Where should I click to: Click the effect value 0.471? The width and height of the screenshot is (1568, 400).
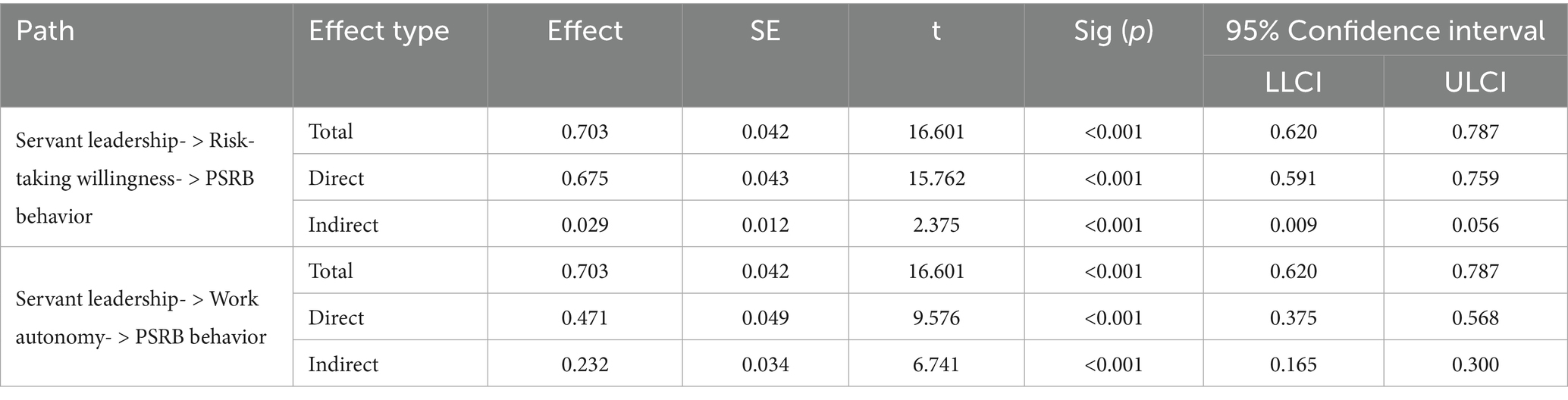pos(585,317)
